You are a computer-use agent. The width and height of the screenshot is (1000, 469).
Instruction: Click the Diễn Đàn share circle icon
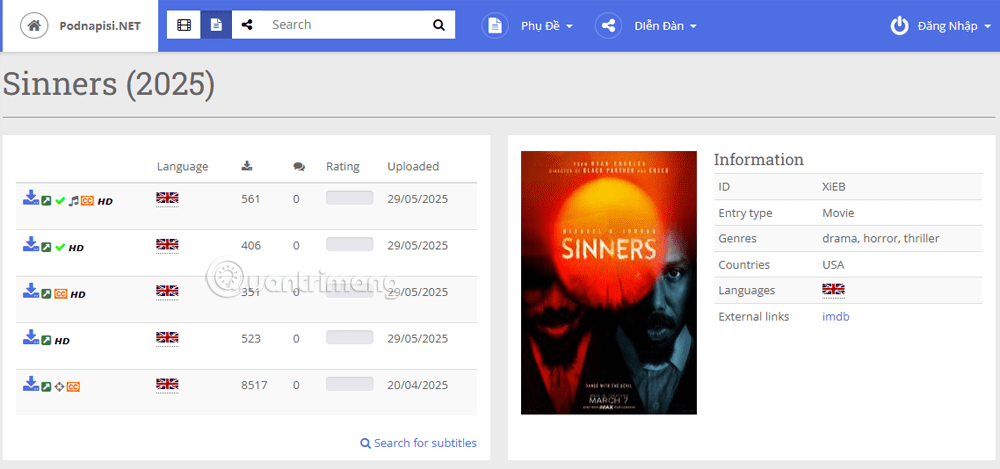tap(608, 26)
